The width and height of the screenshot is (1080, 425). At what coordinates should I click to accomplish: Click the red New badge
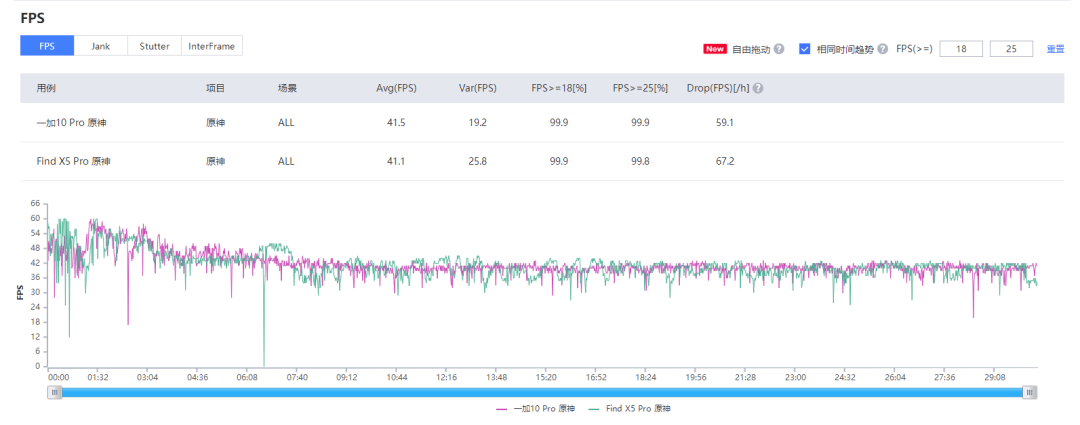pos(715,49)
